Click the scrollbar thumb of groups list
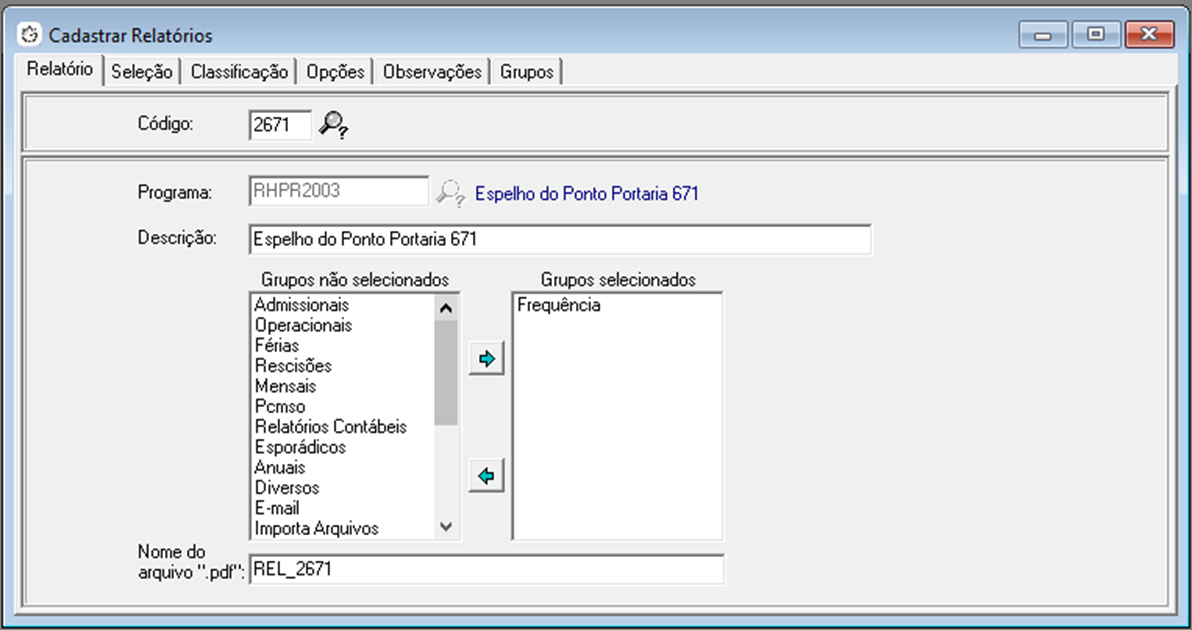This screenshot has height=630, width=1192. tap(446, 371)
